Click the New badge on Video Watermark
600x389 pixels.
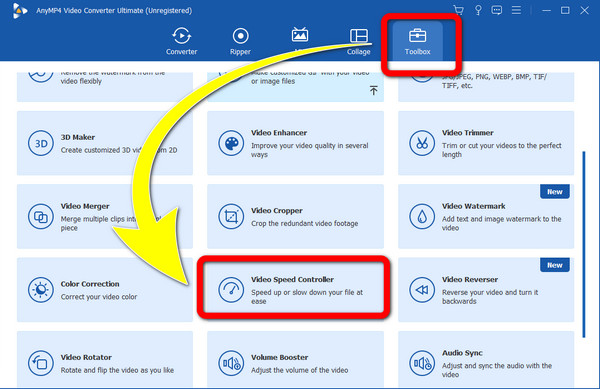pyautogui.click(x=555, y=192)
